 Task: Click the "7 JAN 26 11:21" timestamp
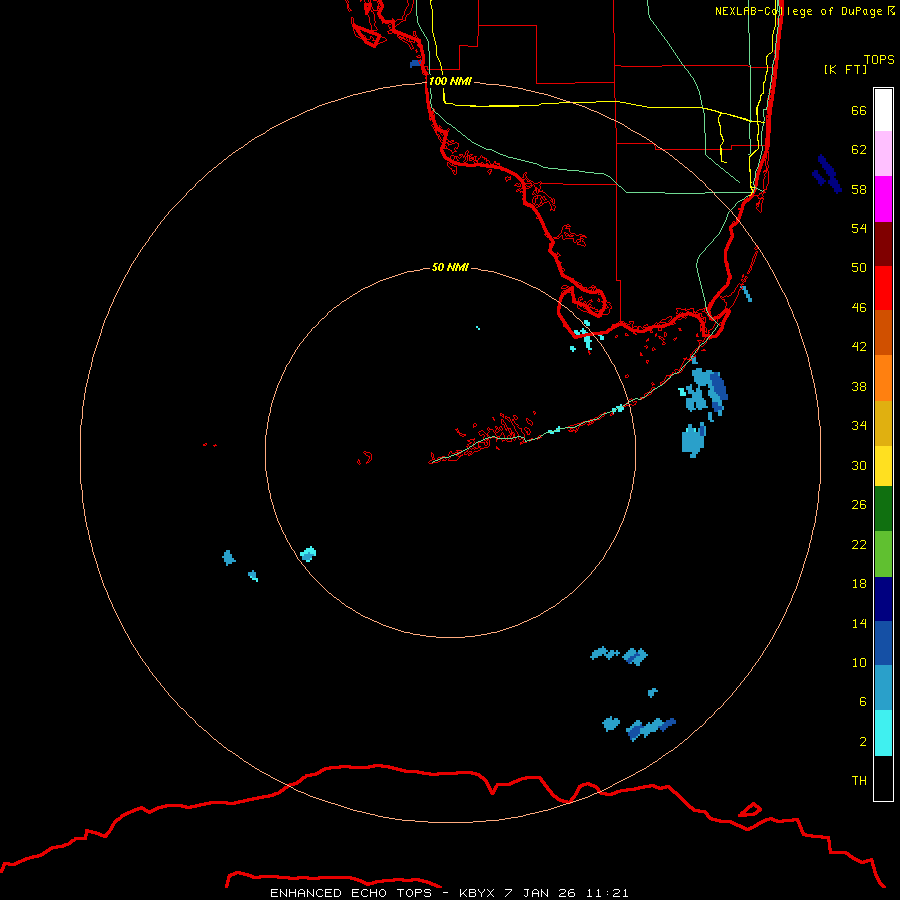(x=567, y=893)
